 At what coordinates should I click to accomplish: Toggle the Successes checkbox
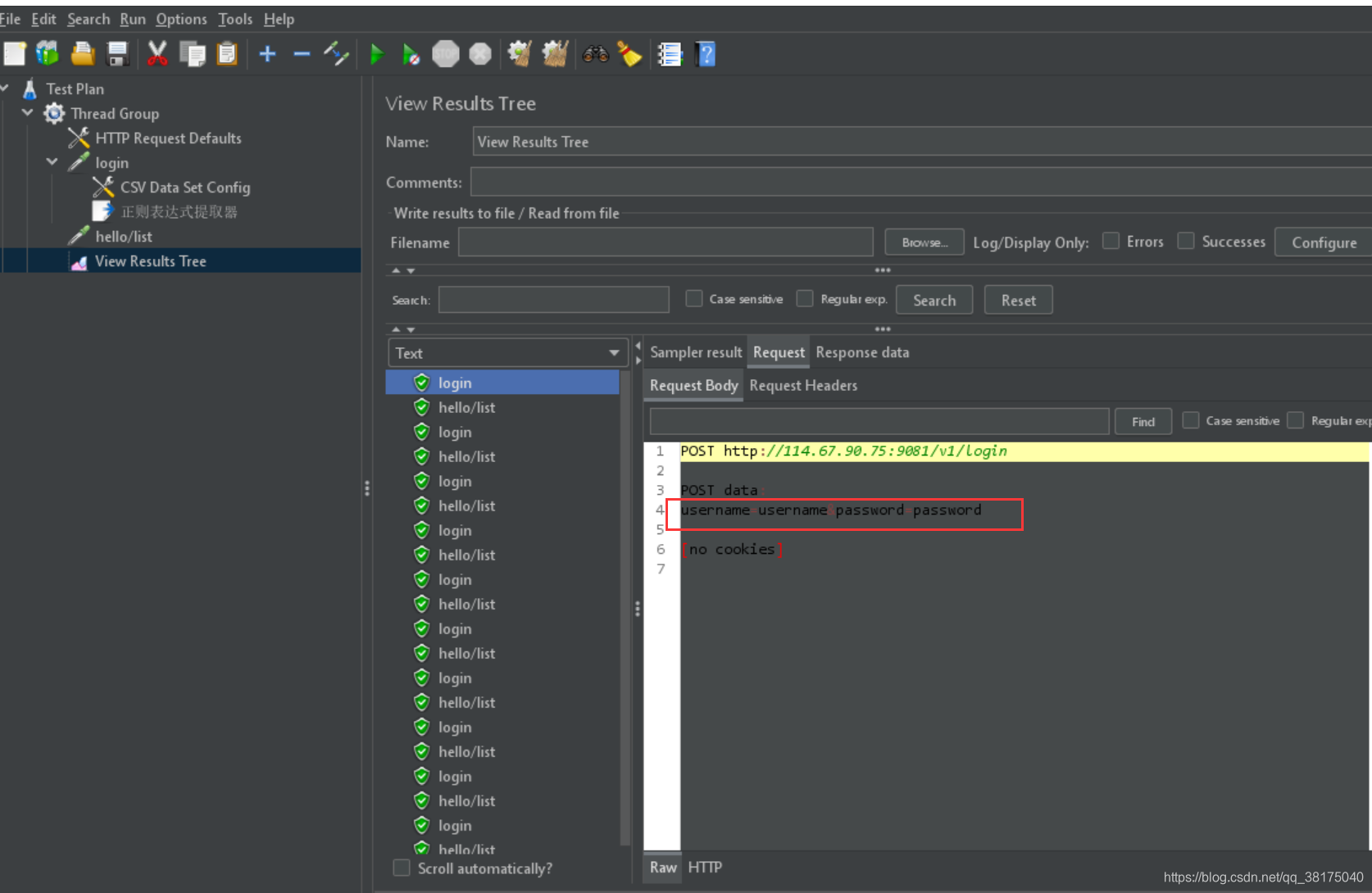point(1186,241)
